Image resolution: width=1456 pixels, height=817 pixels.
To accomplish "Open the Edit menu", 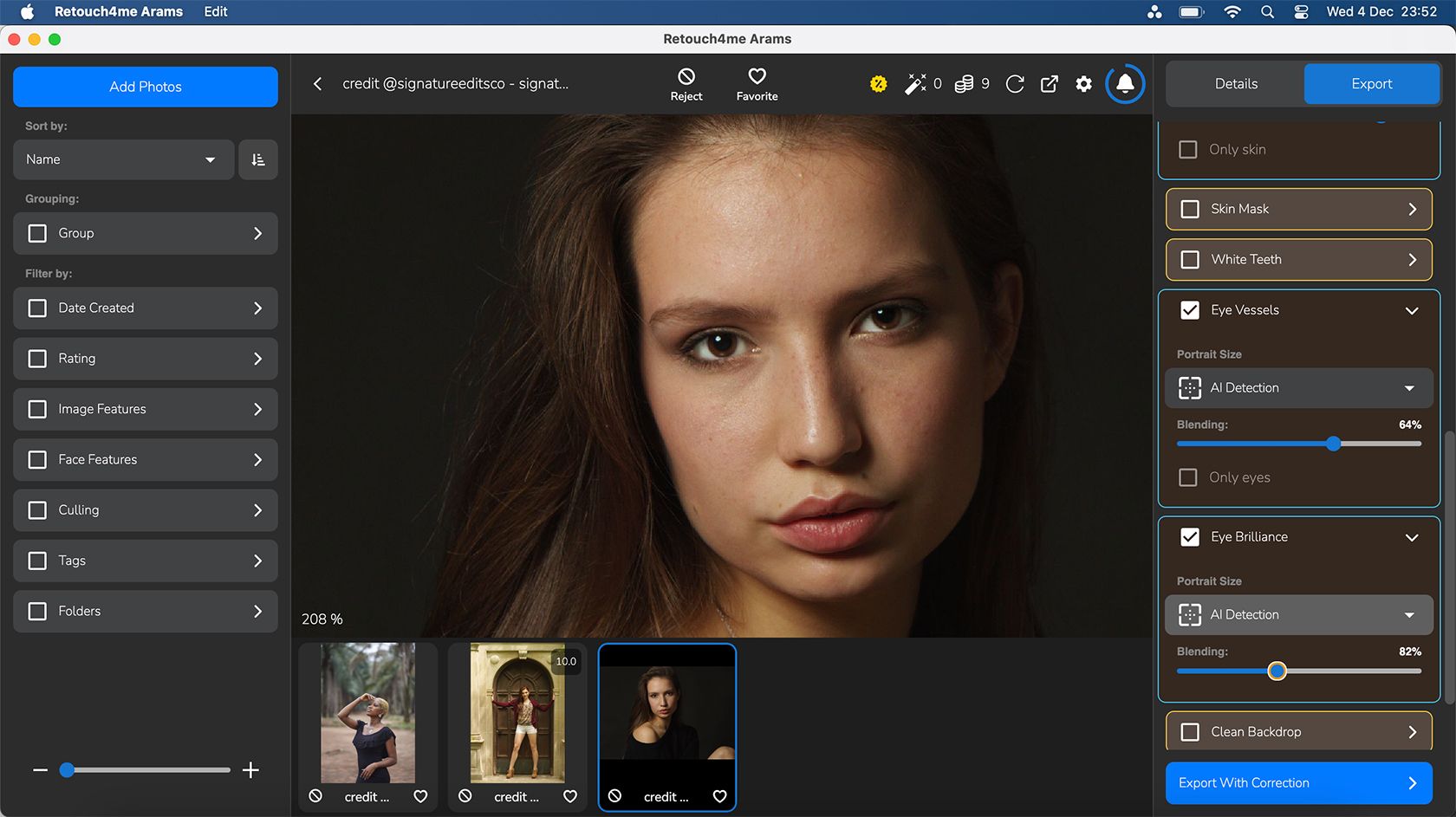I will point(216,12).
